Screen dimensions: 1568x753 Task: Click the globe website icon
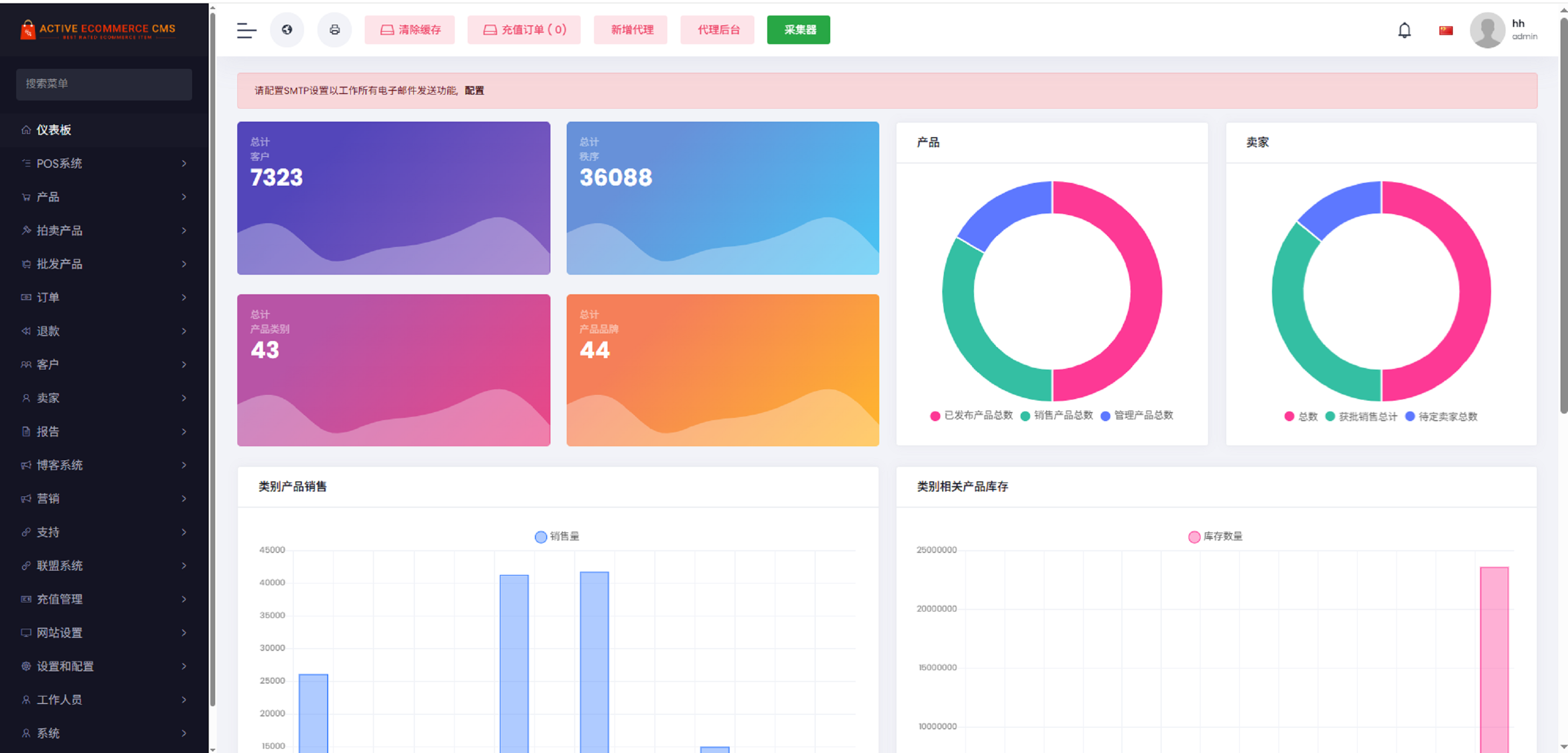tap(287, 30)
